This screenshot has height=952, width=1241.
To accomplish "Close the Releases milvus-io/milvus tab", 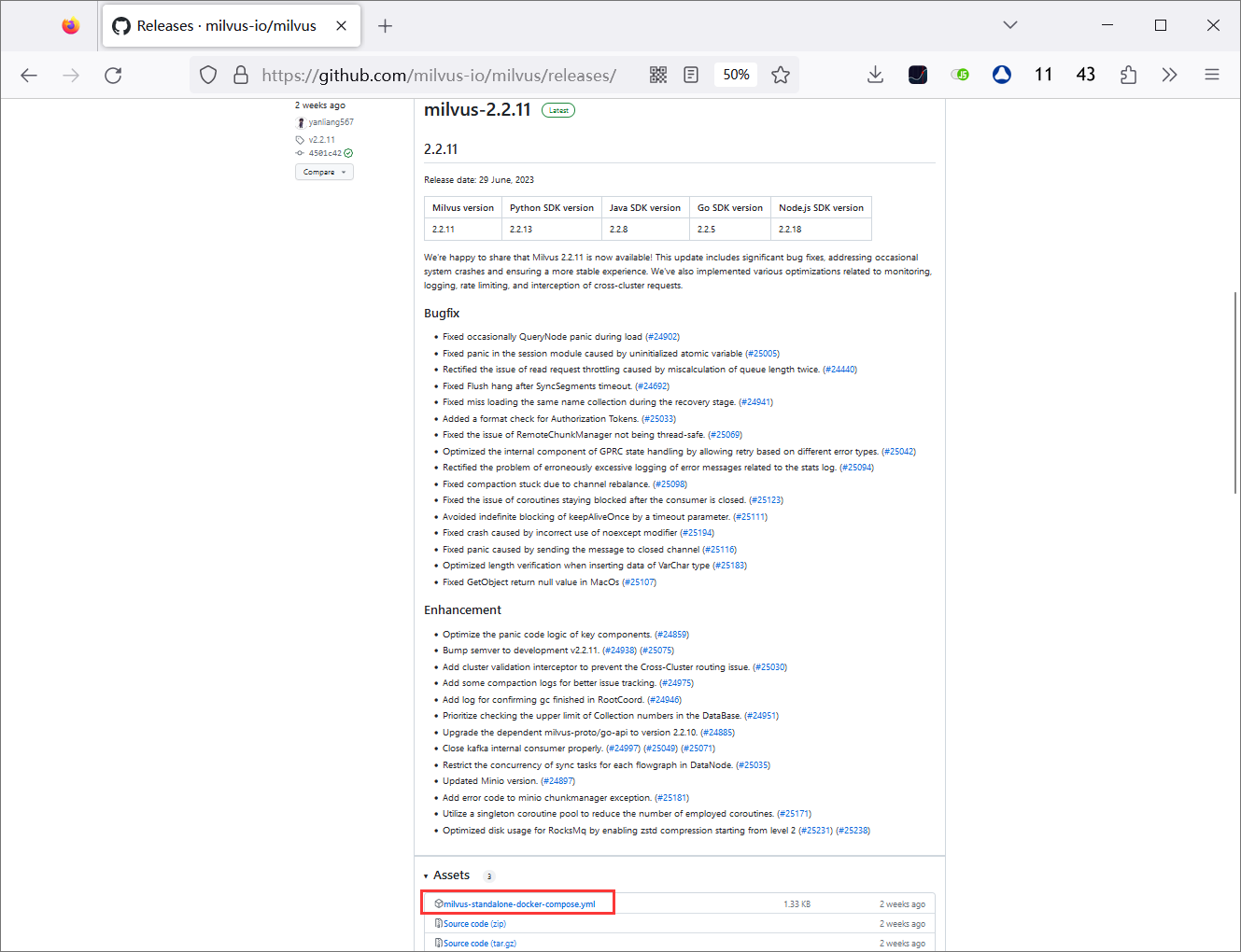I will [342, 26].
